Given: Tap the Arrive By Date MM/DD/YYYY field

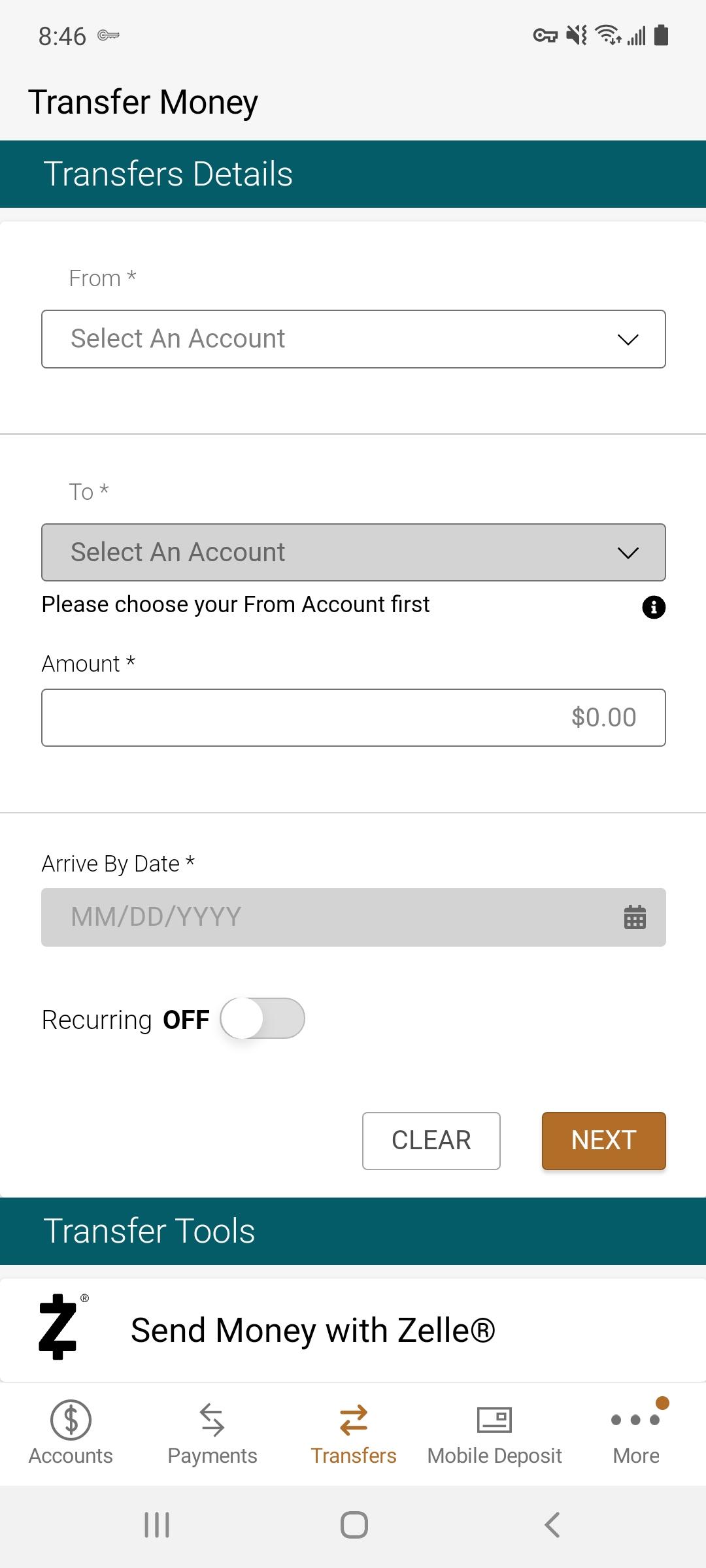Looking at the screenshot, I should 354,917.
